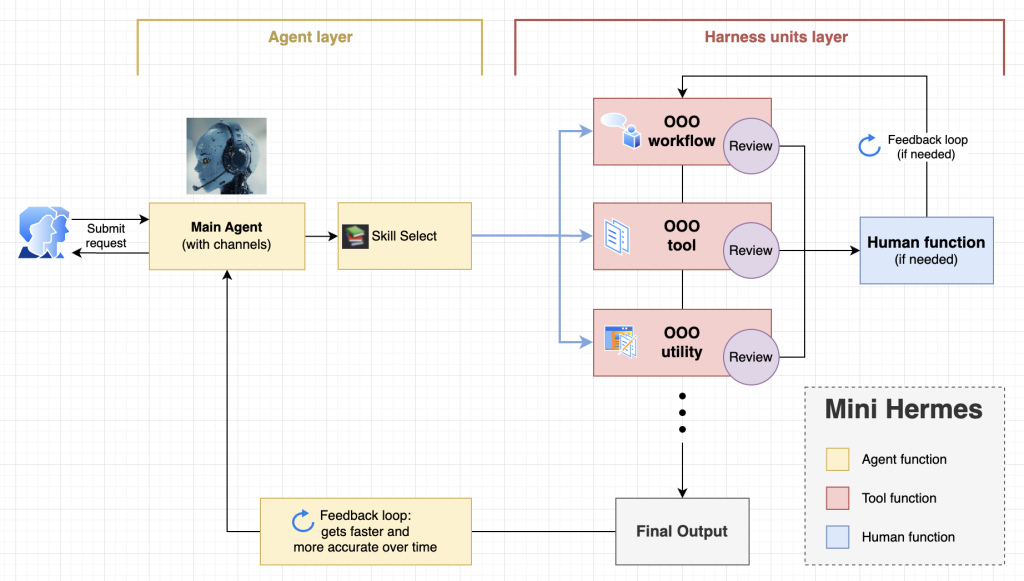Viewport: 1024px width, 581px height.
Task: Click the Agent layer heading text
Action: coord(310,37)
